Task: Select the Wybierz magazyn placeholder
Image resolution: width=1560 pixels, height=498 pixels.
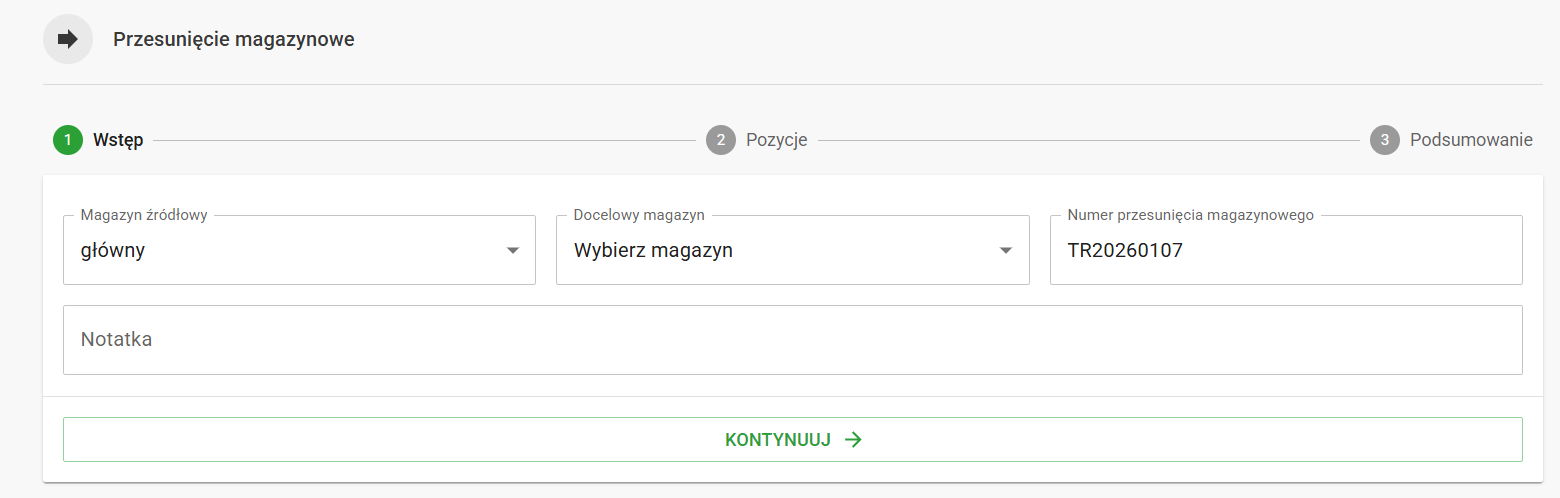Action: pos(653,251)
